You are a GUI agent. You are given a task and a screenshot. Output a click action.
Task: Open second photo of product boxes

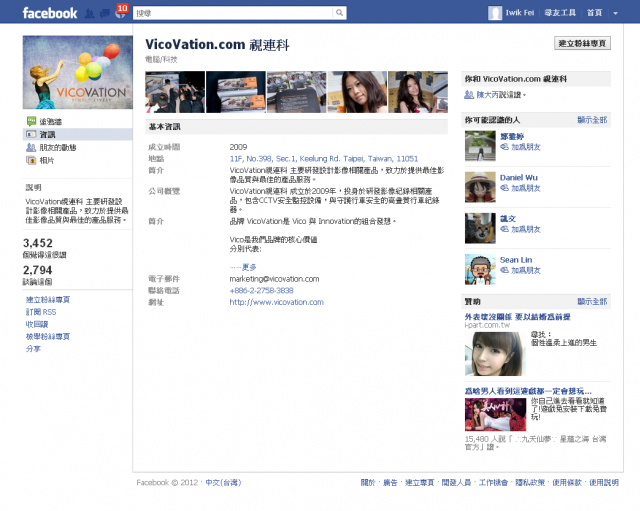(x=236, y=92)
